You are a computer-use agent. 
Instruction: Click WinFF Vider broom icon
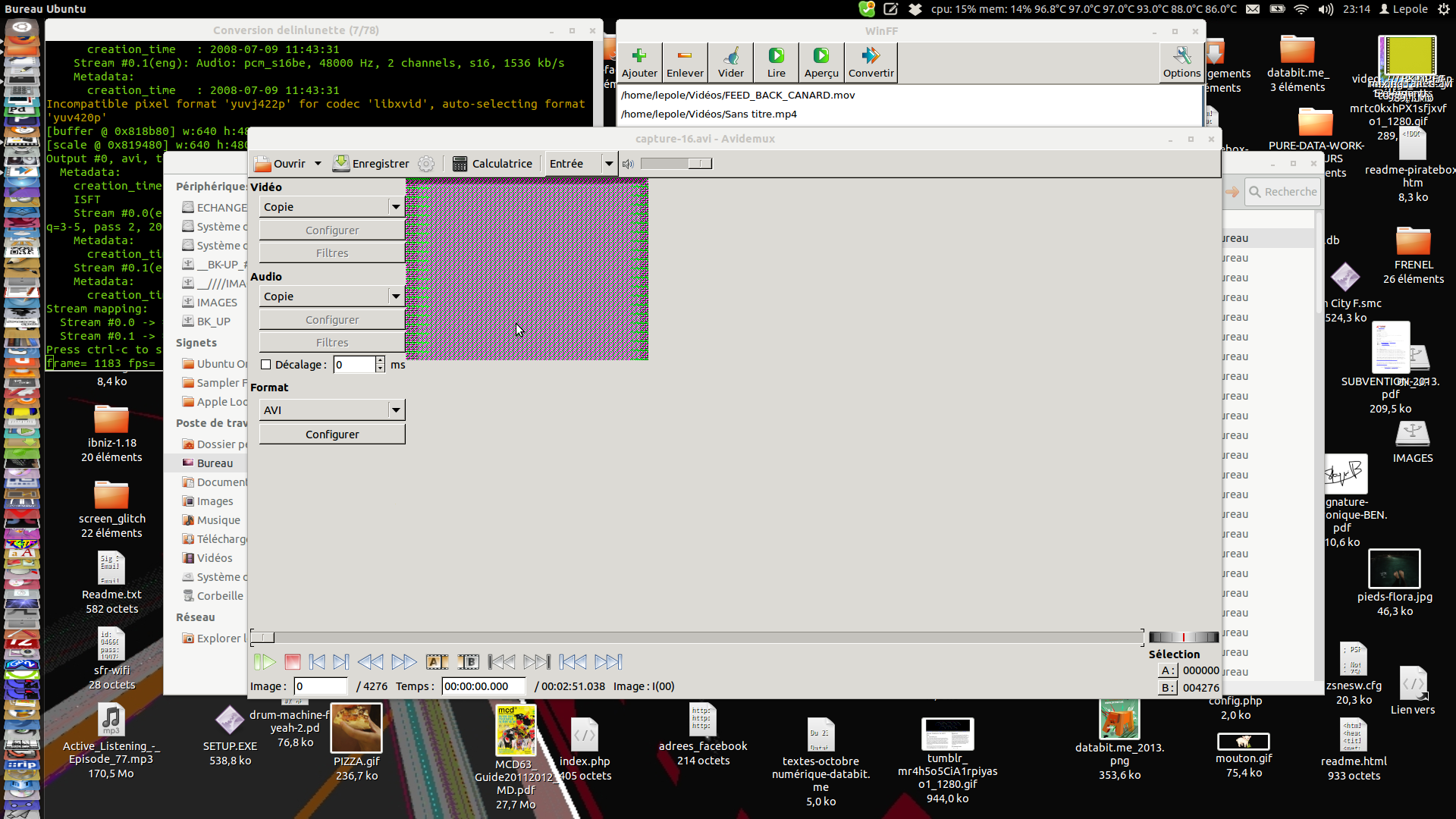[730, 61]
